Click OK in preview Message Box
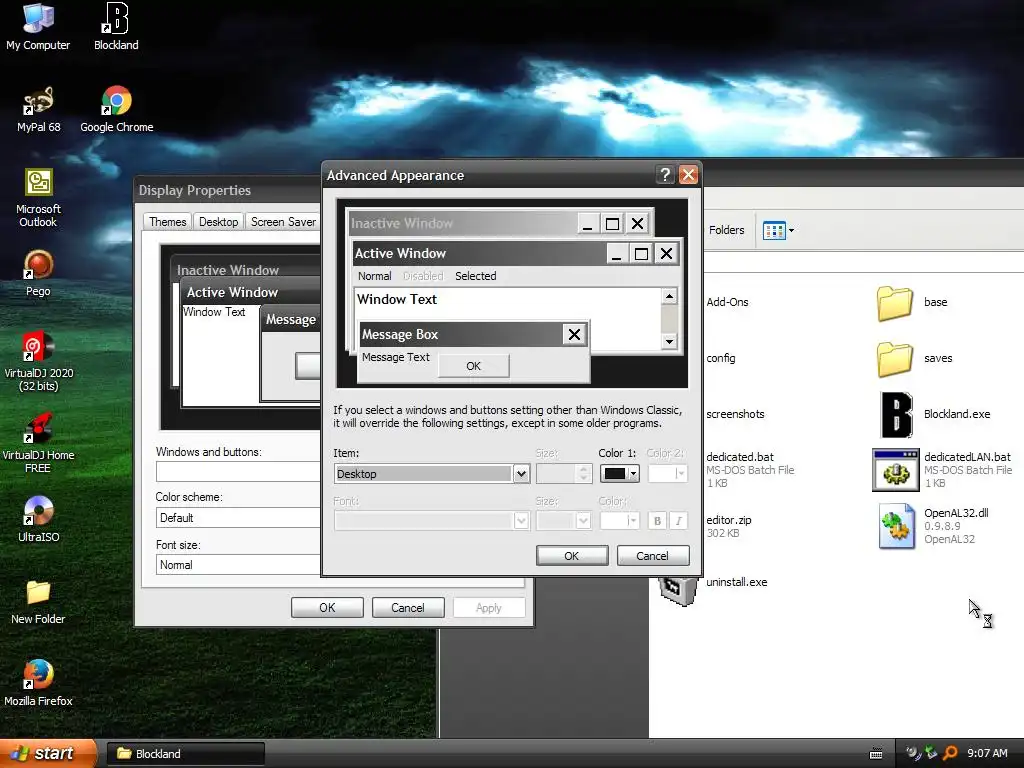Image resolution: width=1024 pixels, height=768 pixels. (473, 366)
